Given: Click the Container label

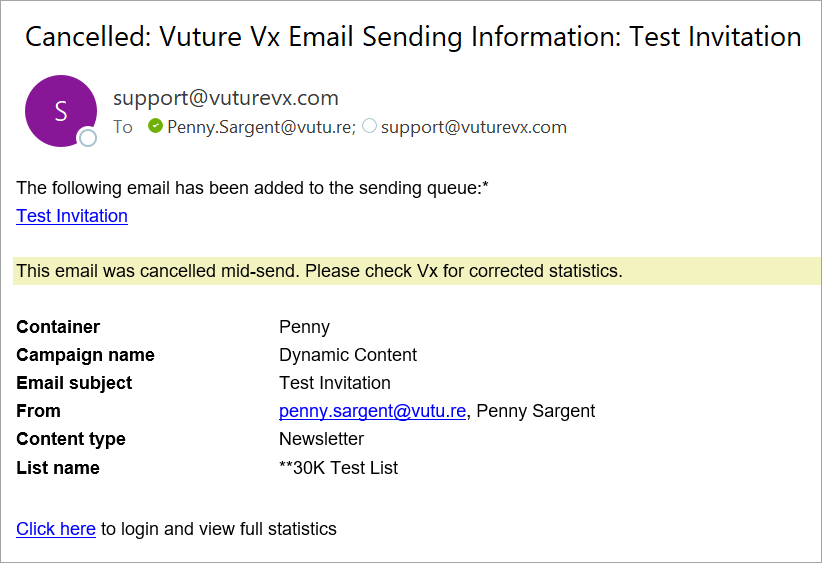Looking at the screenshot, I should pos(58,327).
